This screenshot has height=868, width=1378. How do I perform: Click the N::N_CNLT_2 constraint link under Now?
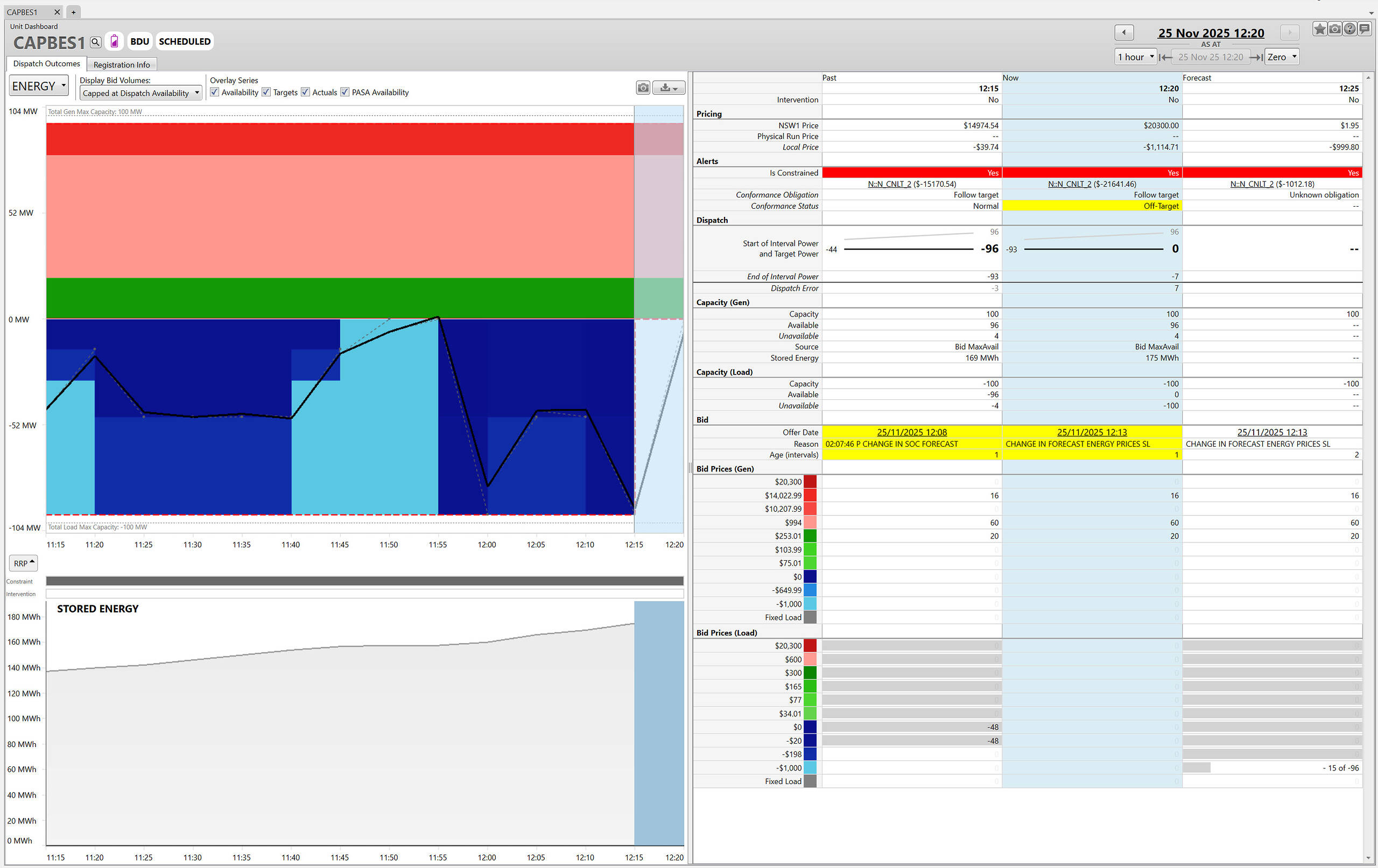[x=1069, y=184]
